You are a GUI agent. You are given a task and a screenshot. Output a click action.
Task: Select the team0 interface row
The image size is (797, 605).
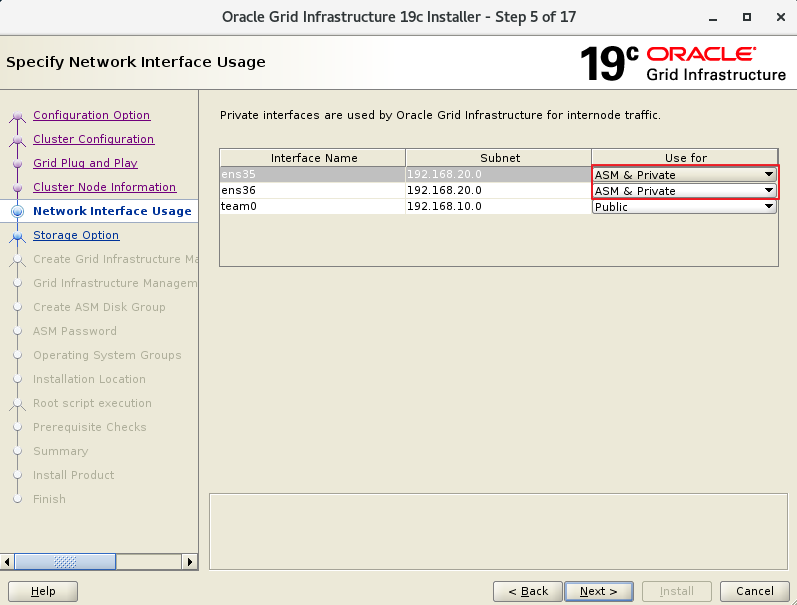tap(312, 207)
